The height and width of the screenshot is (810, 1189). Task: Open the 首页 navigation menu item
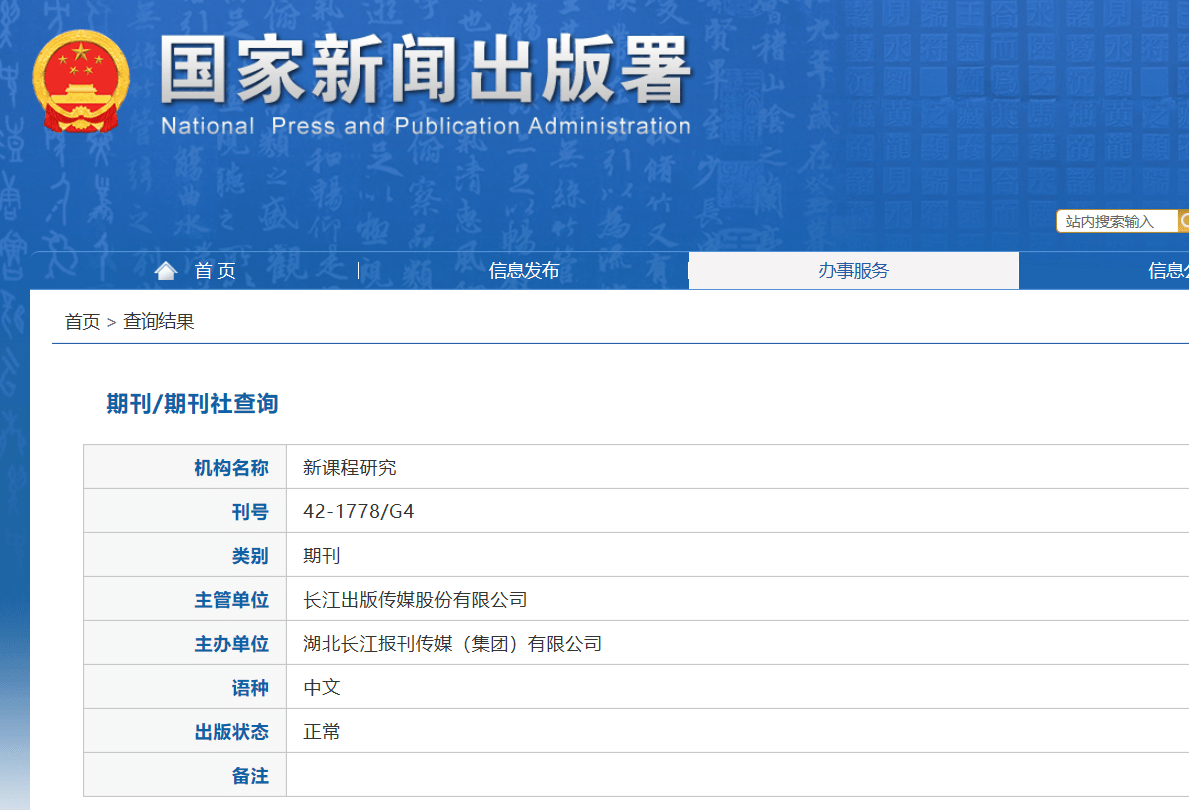215,271
